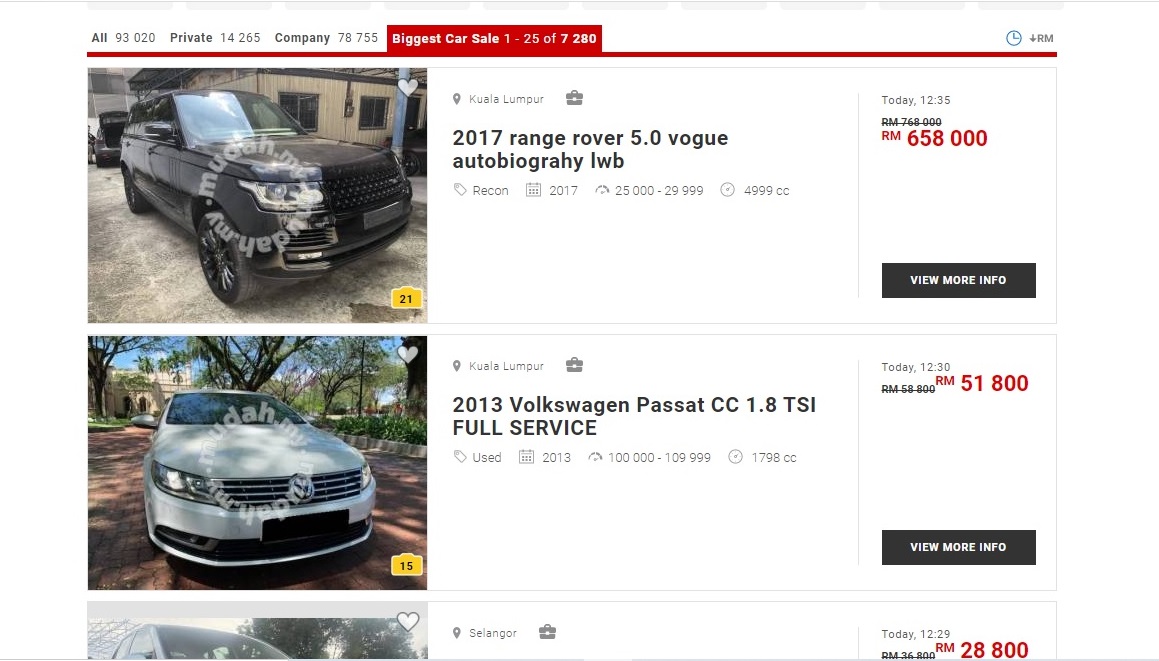Screen dimensions: 1159x661
Task: Open the 2017 range rover vogue title
Action: coord(590,149)
